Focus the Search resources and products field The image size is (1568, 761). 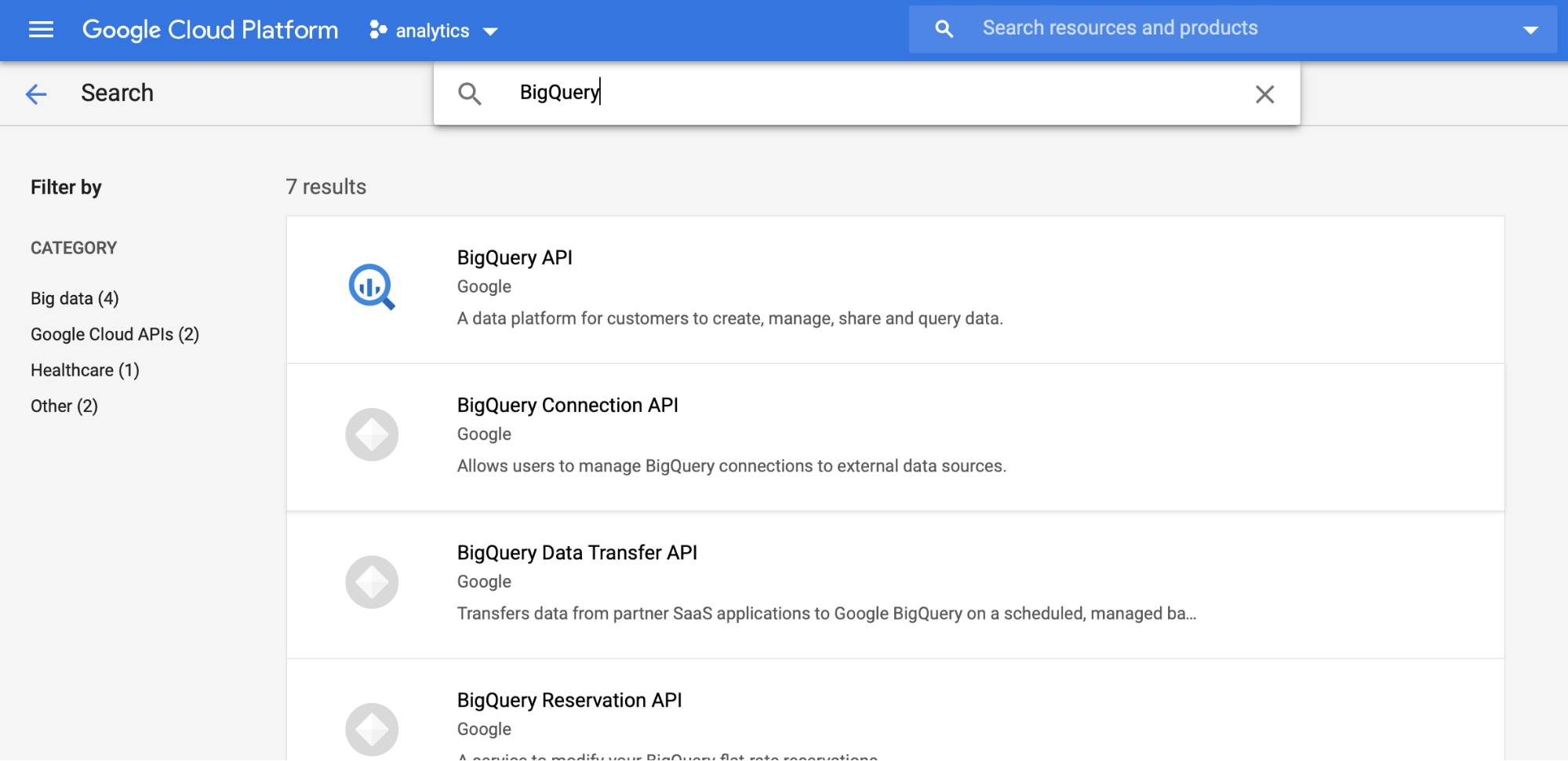coord(1232,29)
